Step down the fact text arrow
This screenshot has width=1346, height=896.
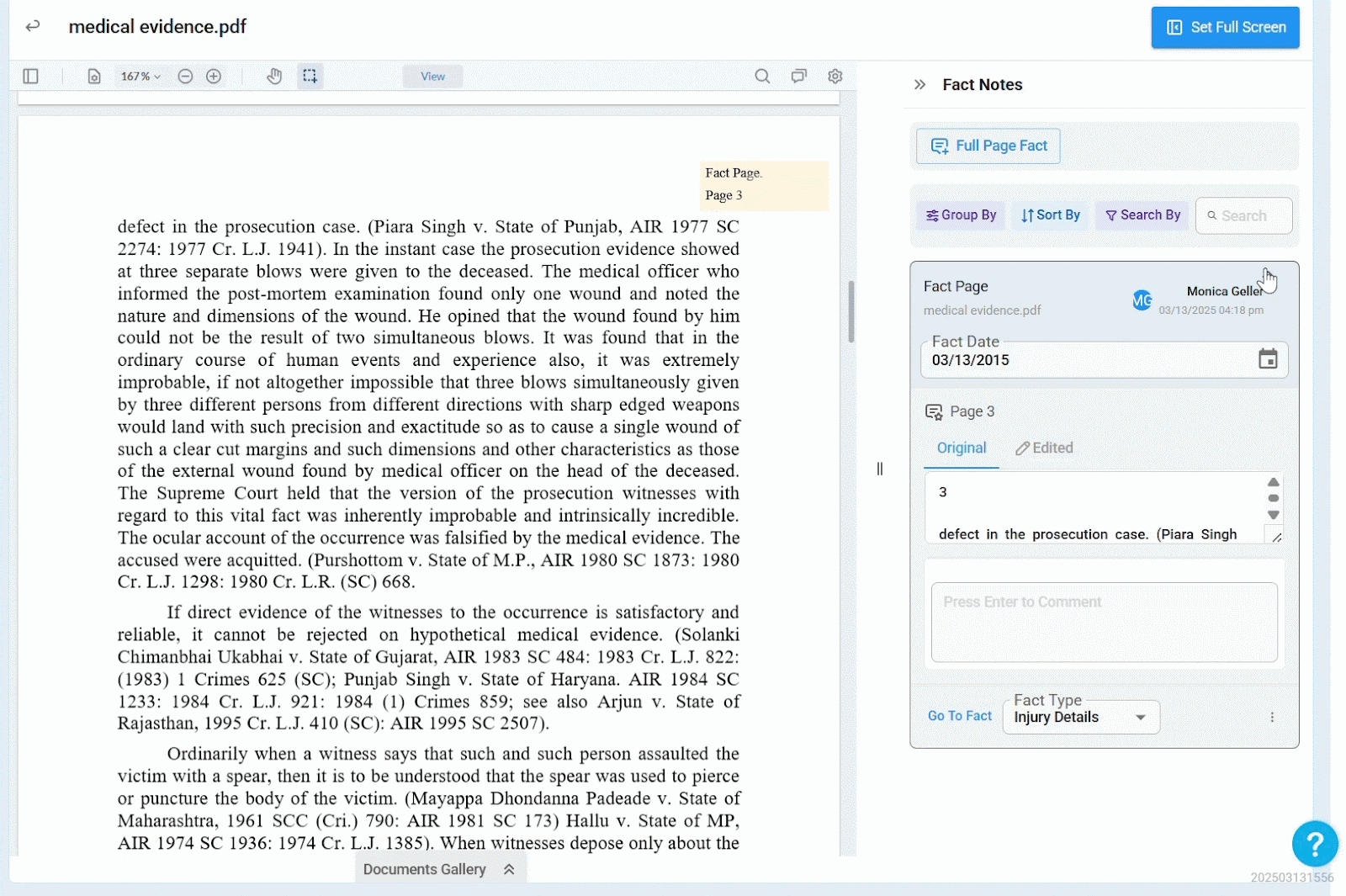click(1274, 515)
